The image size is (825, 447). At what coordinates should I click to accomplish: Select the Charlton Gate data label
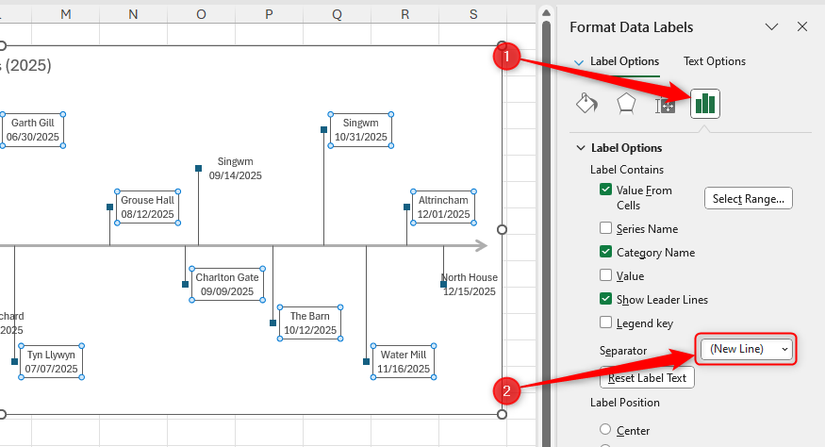pos(227,285)
